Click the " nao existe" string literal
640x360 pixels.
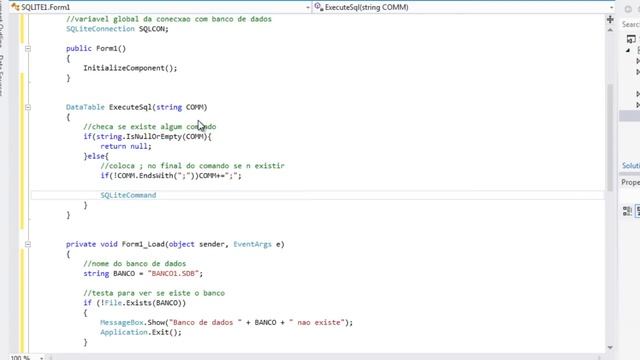317,323
